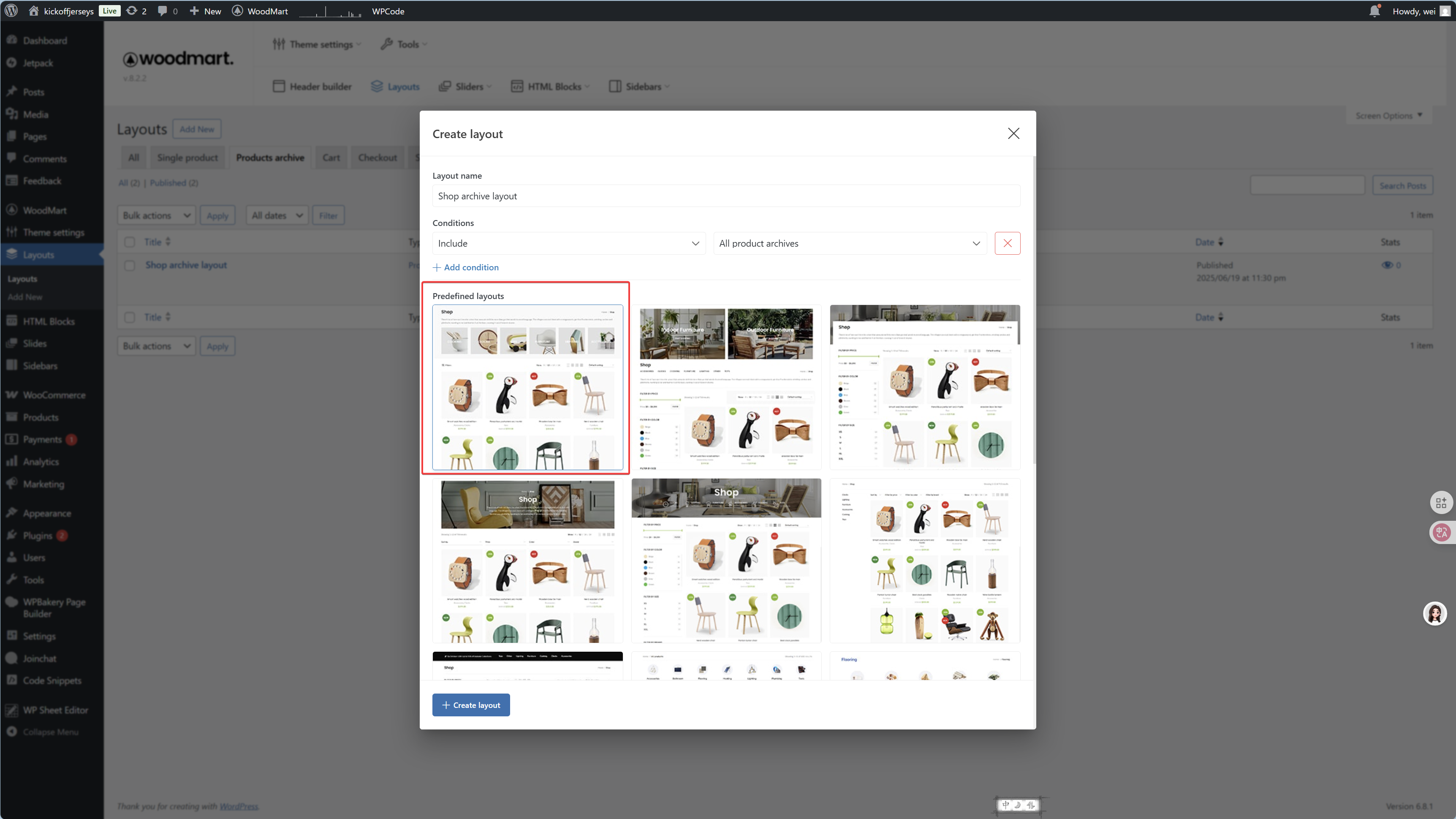Open WPCode in the admin bar
Screen dimensions: 1456x819
[x=388, y=11]
